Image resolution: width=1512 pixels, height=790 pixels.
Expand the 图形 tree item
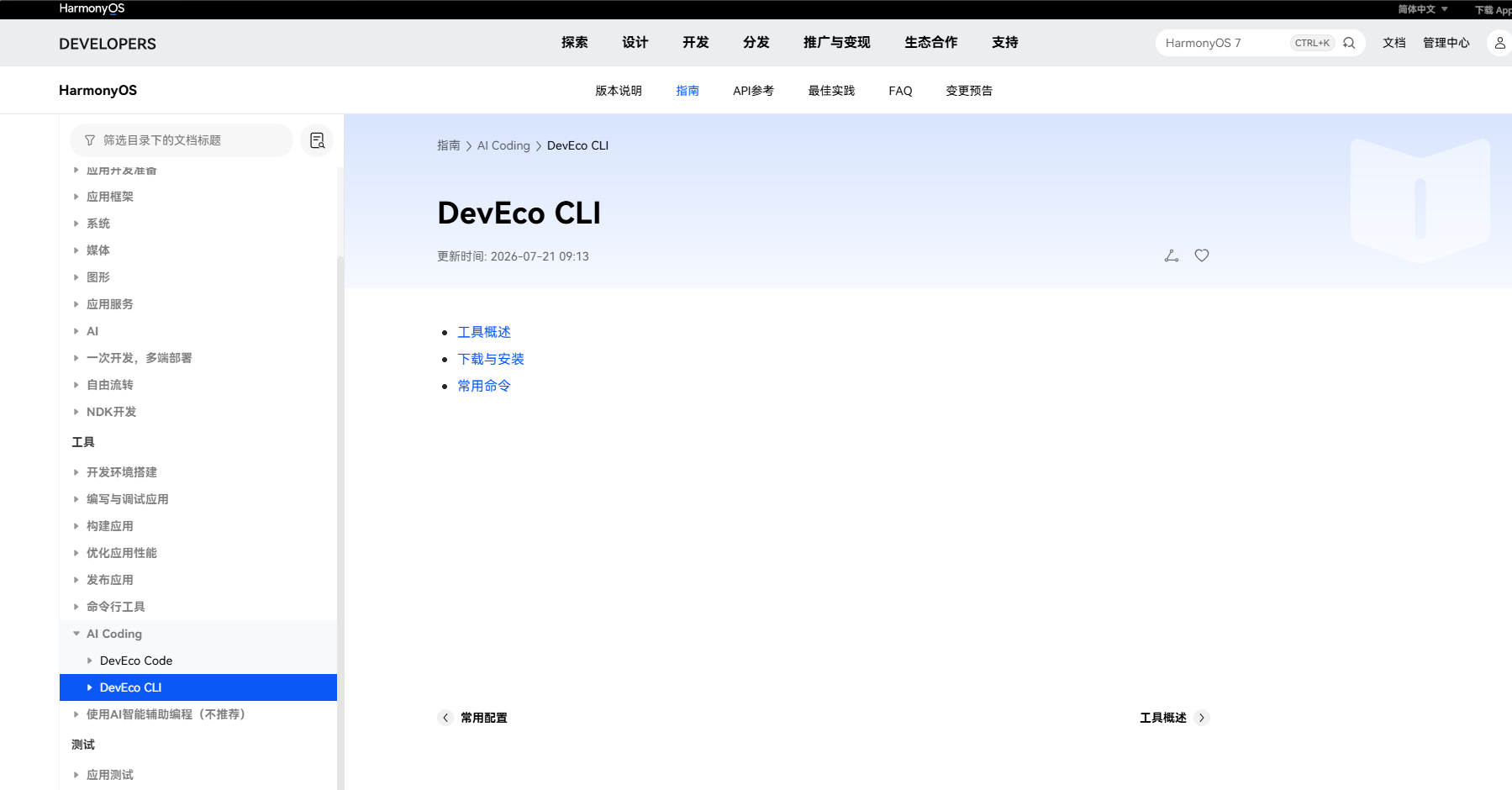[x=76, y=277]
